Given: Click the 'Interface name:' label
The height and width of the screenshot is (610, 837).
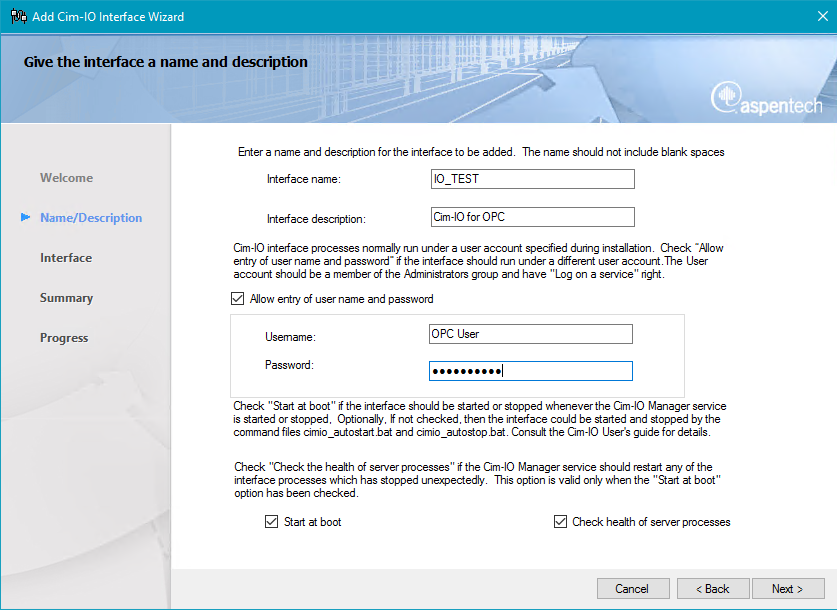Looking at the screenshot, I should point(304,179).
